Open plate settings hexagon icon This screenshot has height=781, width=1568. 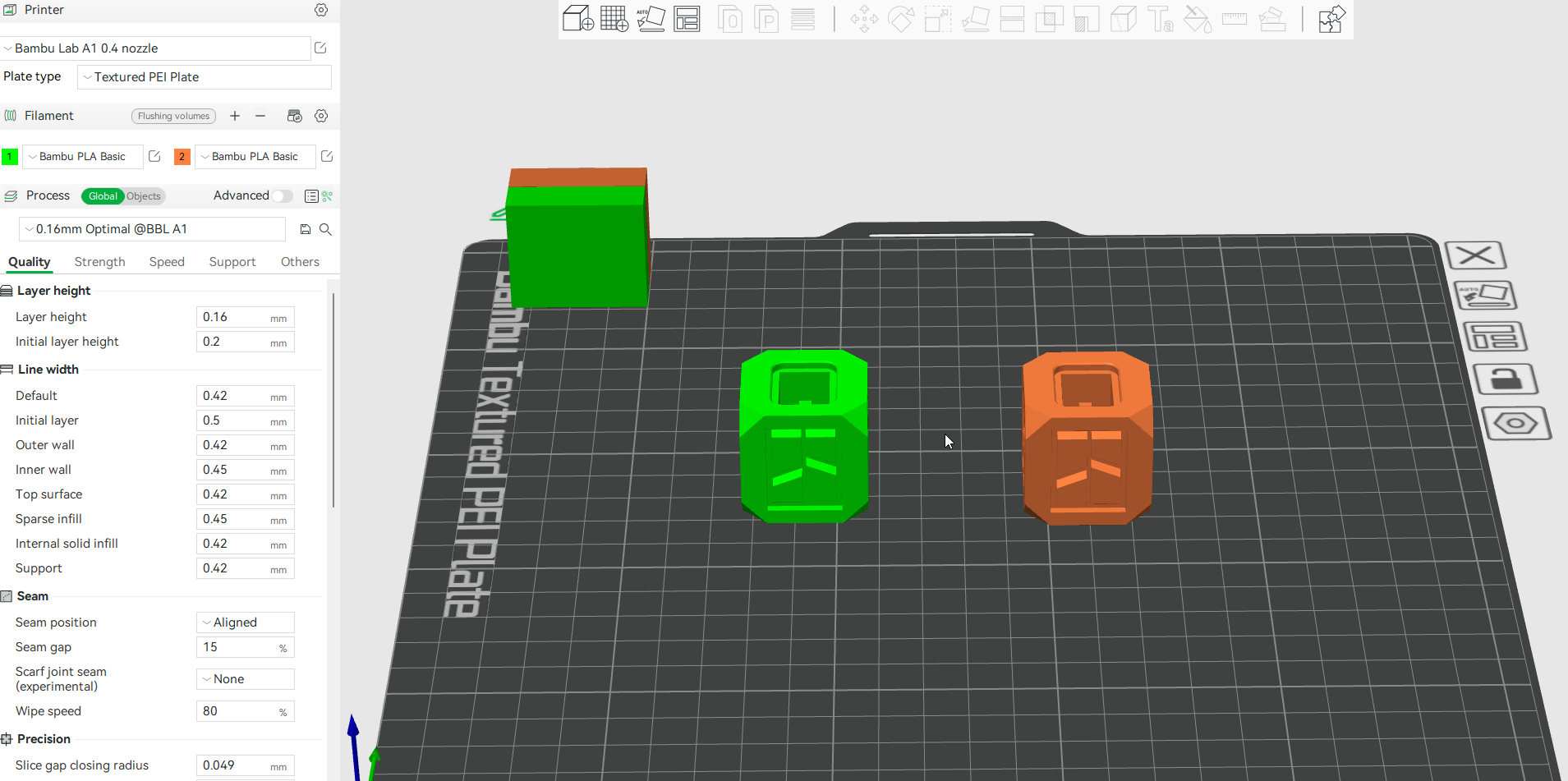click(x=1516, y=424)
